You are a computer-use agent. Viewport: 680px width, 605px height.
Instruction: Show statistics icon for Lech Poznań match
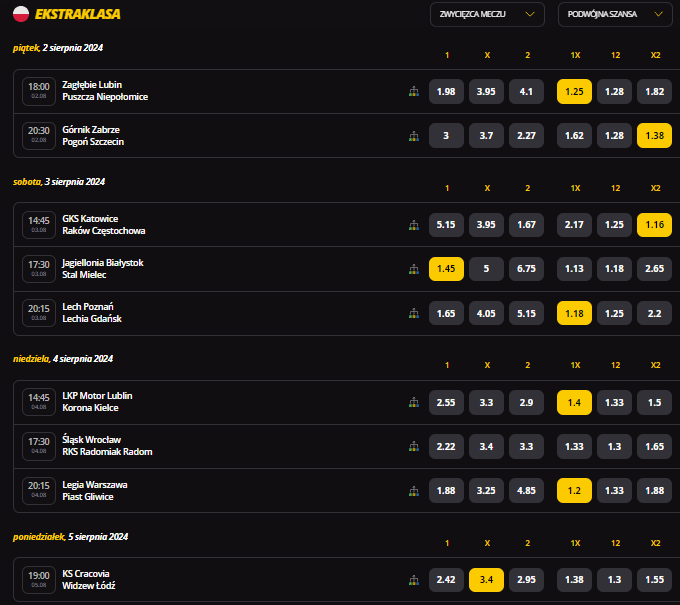coord(413,313)
